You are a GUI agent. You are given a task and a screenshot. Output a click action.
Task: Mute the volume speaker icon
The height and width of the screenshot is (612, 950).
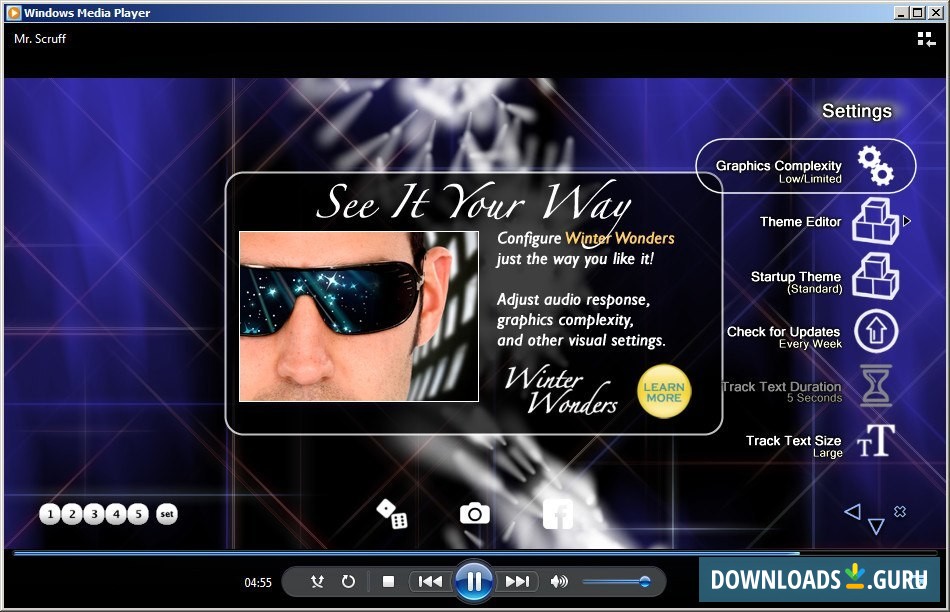point(559,582)
